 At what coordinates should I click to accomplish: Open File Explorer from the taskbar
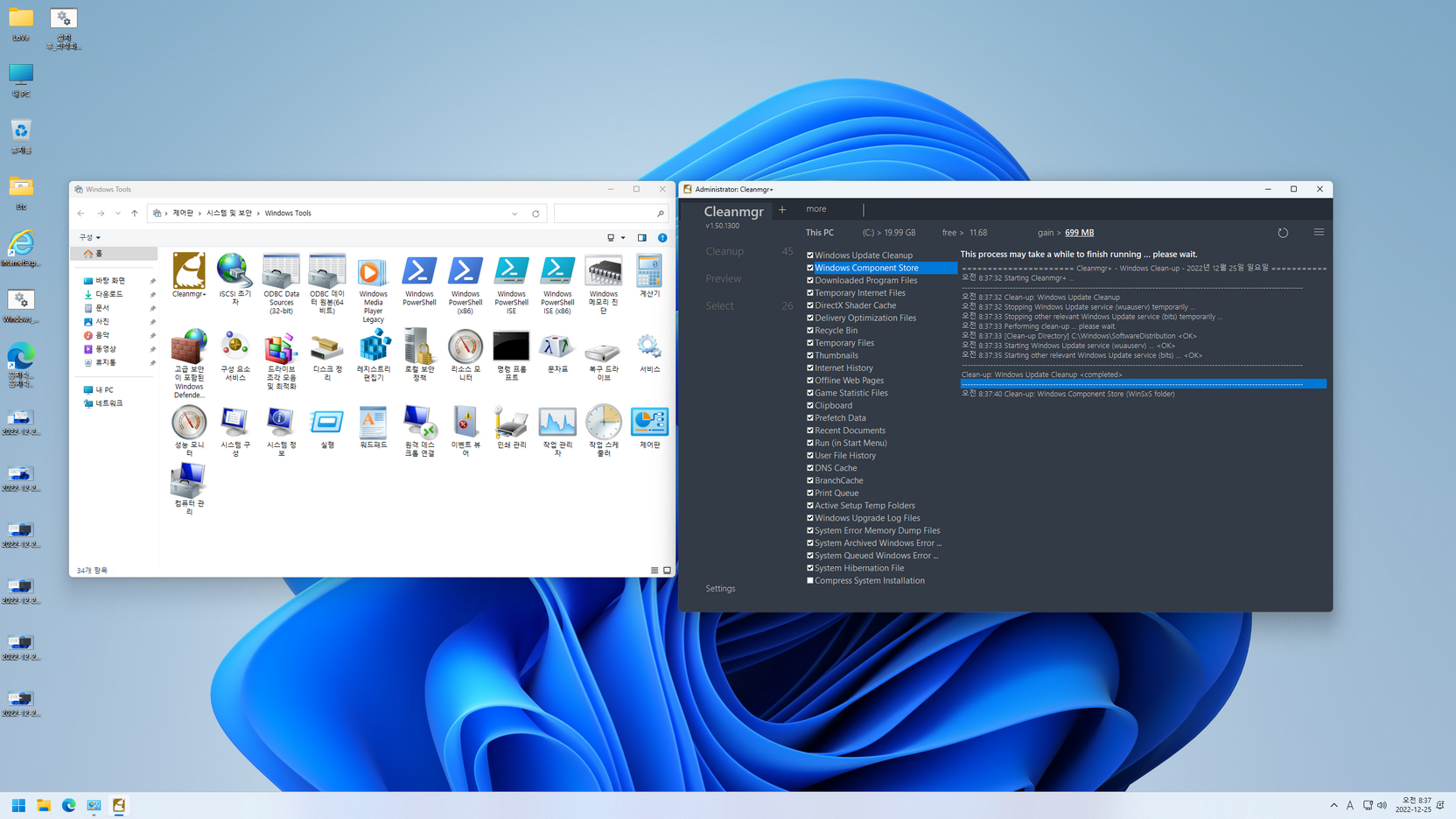(x=44, y=805)
